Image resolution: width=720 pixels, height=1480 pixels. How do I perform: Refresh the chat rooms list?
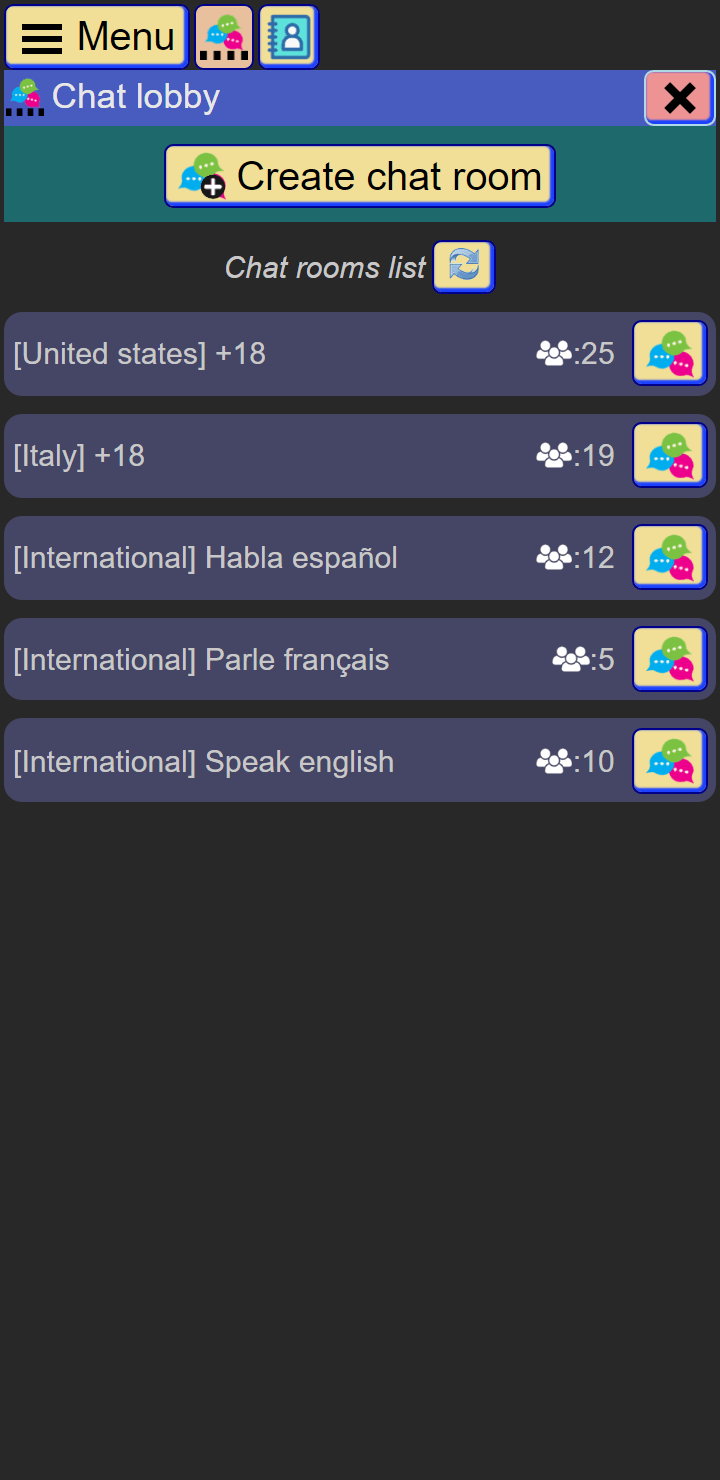463,266
